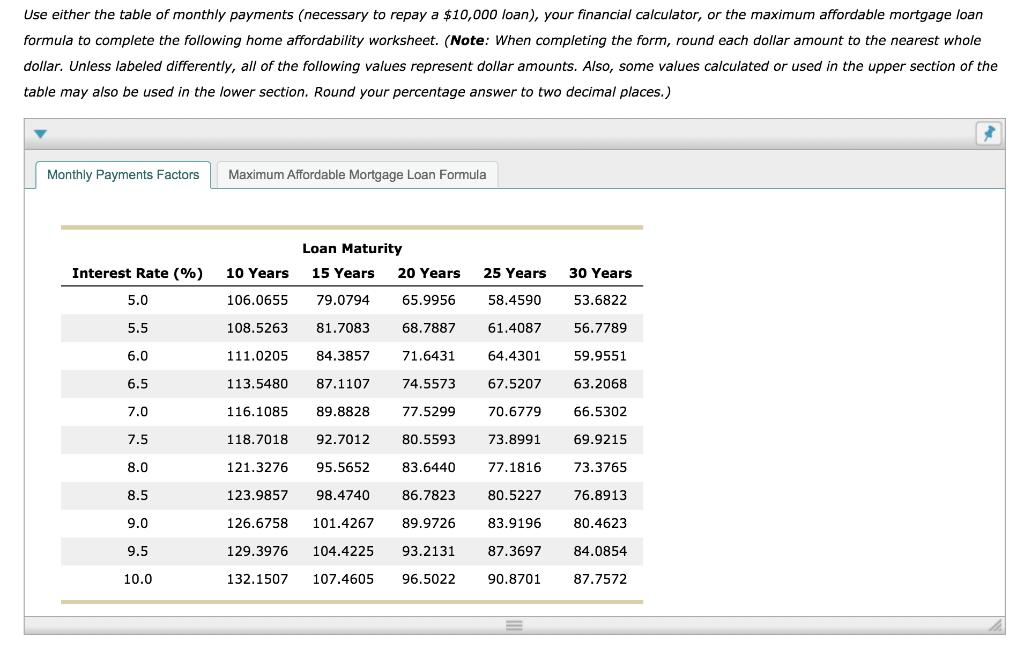This screenshot has height=647, width=1024.
Task: Select the 10 Years column header
Action: [257, 273]
